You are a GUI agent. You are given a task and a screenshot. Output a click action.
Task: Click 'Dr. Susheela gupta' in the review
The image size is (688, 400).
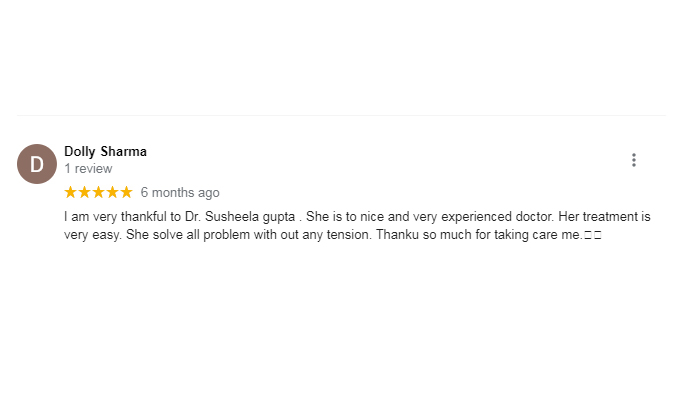(240, 217)
